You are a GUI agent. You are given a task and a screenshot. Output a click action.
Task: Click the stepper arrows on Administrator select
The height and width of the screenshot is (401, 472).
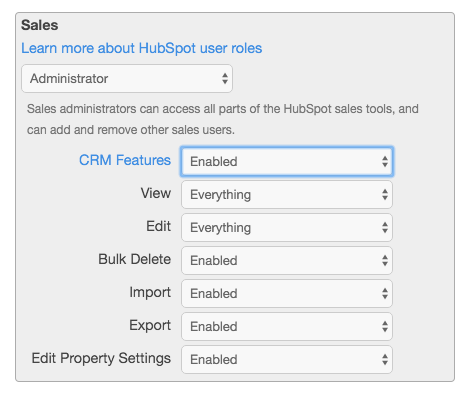tap(225, 79)
